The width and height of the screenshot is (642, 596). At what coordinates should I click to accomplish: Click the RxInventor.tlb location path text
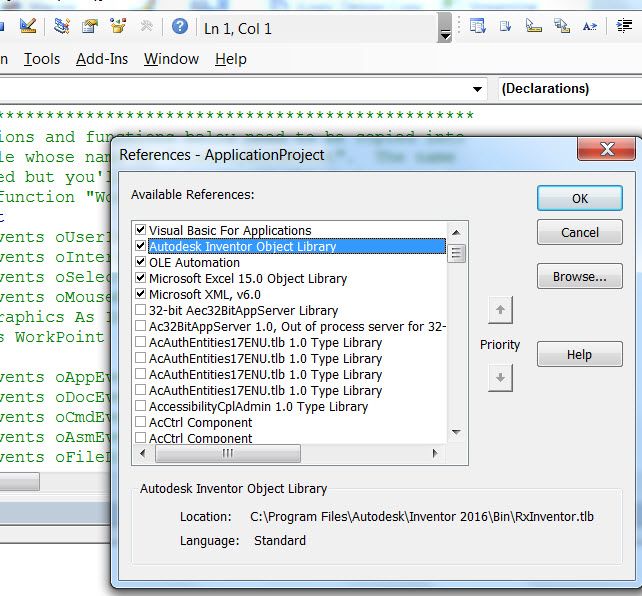[422, 517]
